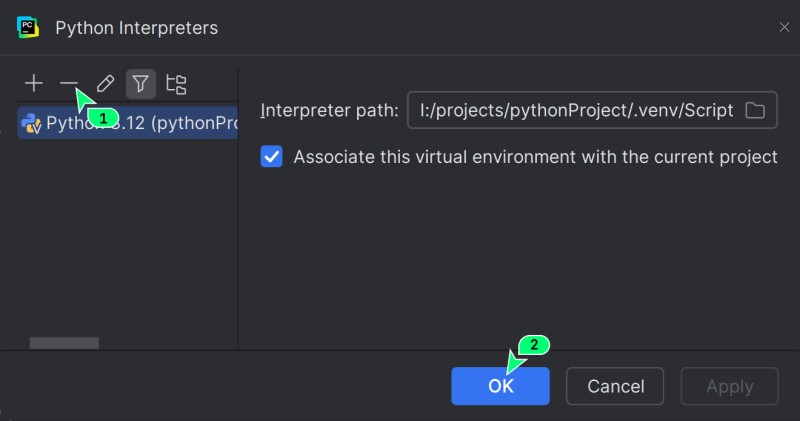Click the greyed-out Apply button

click(729, 386)
